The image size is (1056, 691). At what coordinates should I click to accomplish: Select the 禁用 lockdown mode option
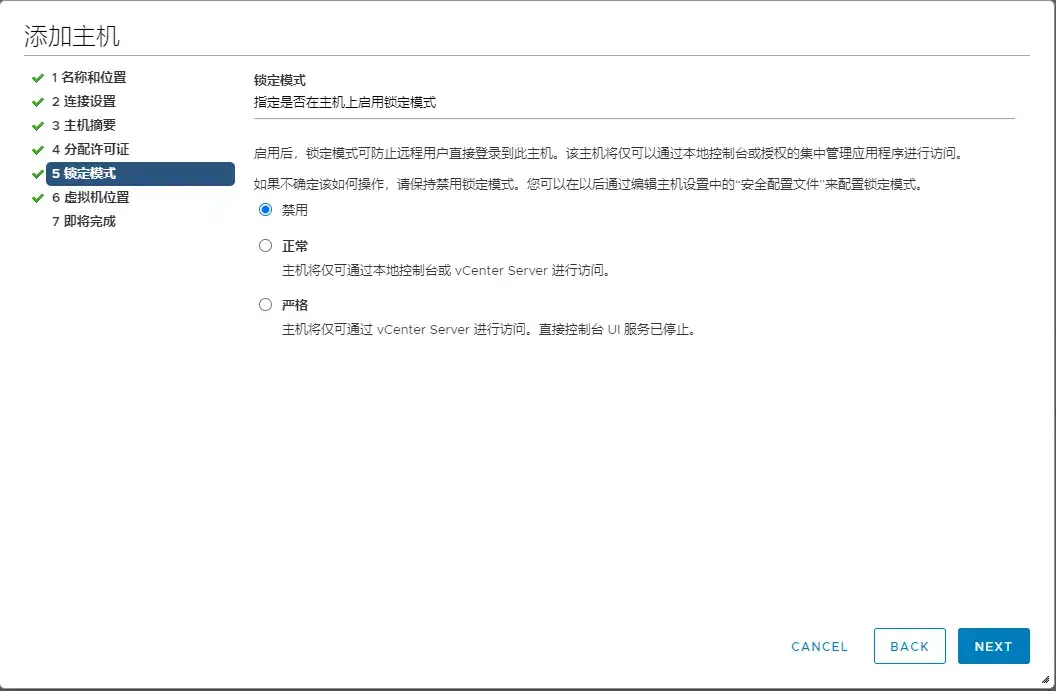(x=265, y=210)
